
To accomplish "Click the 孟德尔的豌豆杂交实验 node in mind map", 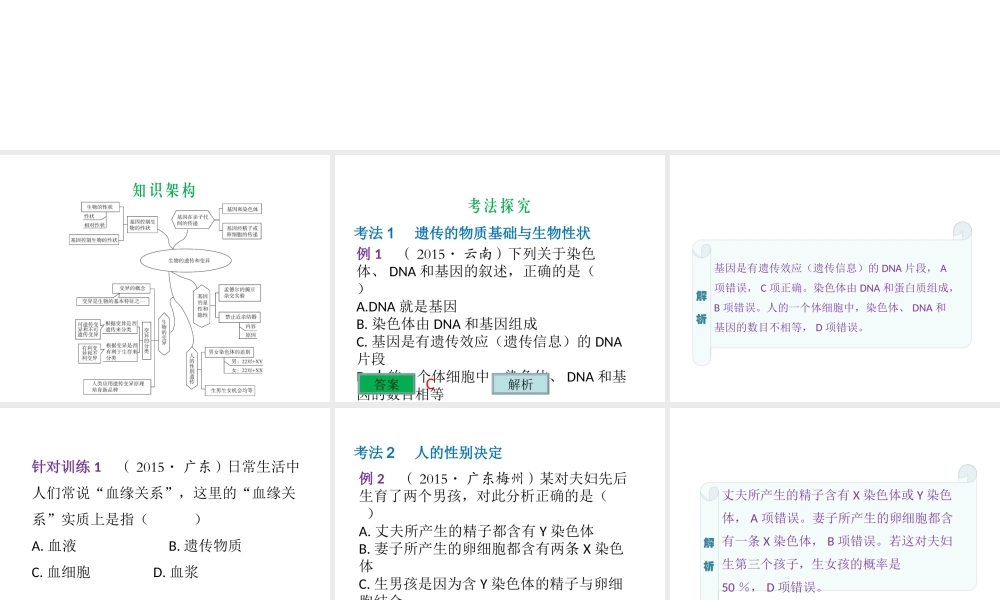I will (x=240, y=293).
